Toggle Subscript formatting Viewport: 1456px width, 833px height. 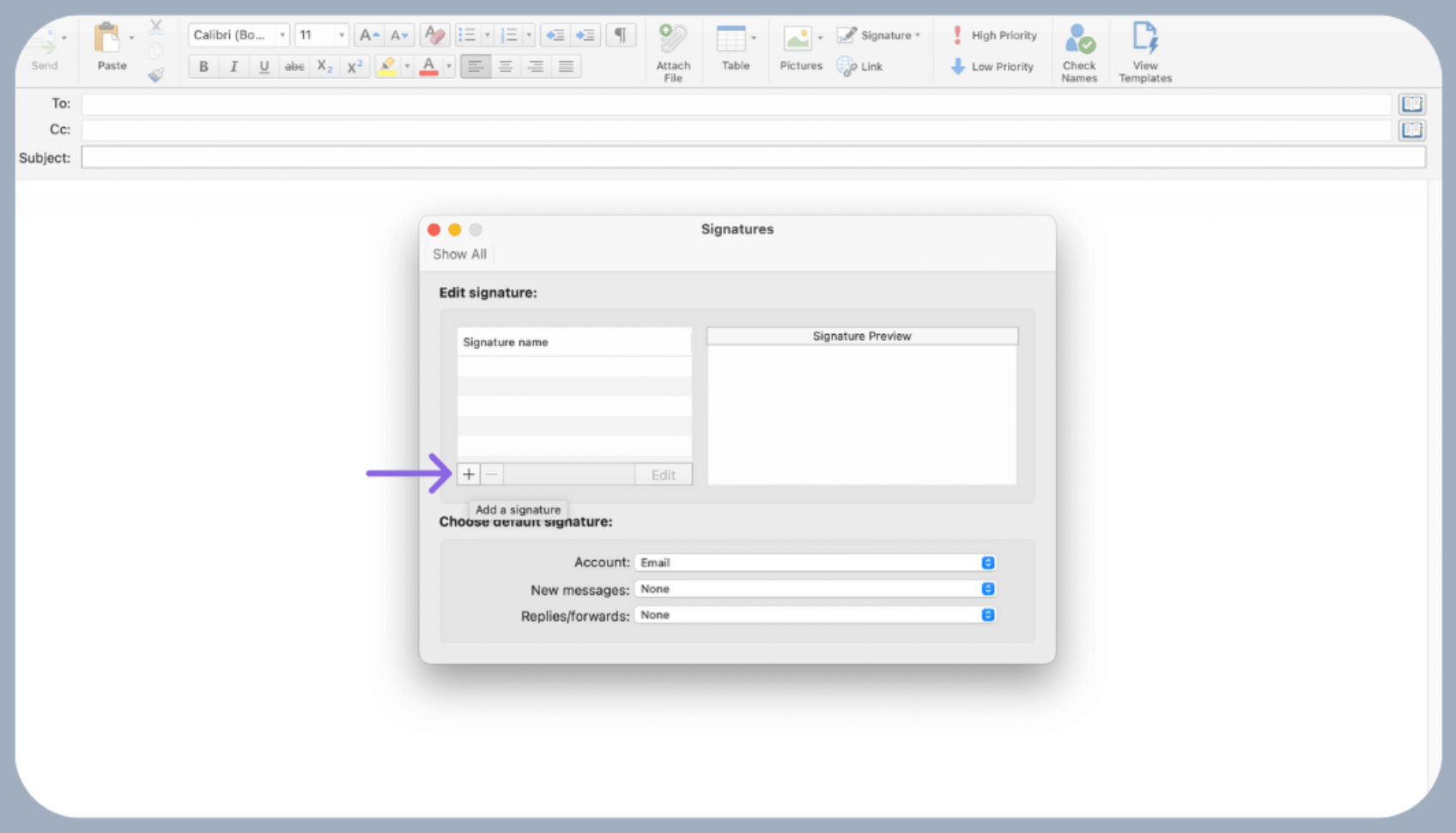pos(325,66)
